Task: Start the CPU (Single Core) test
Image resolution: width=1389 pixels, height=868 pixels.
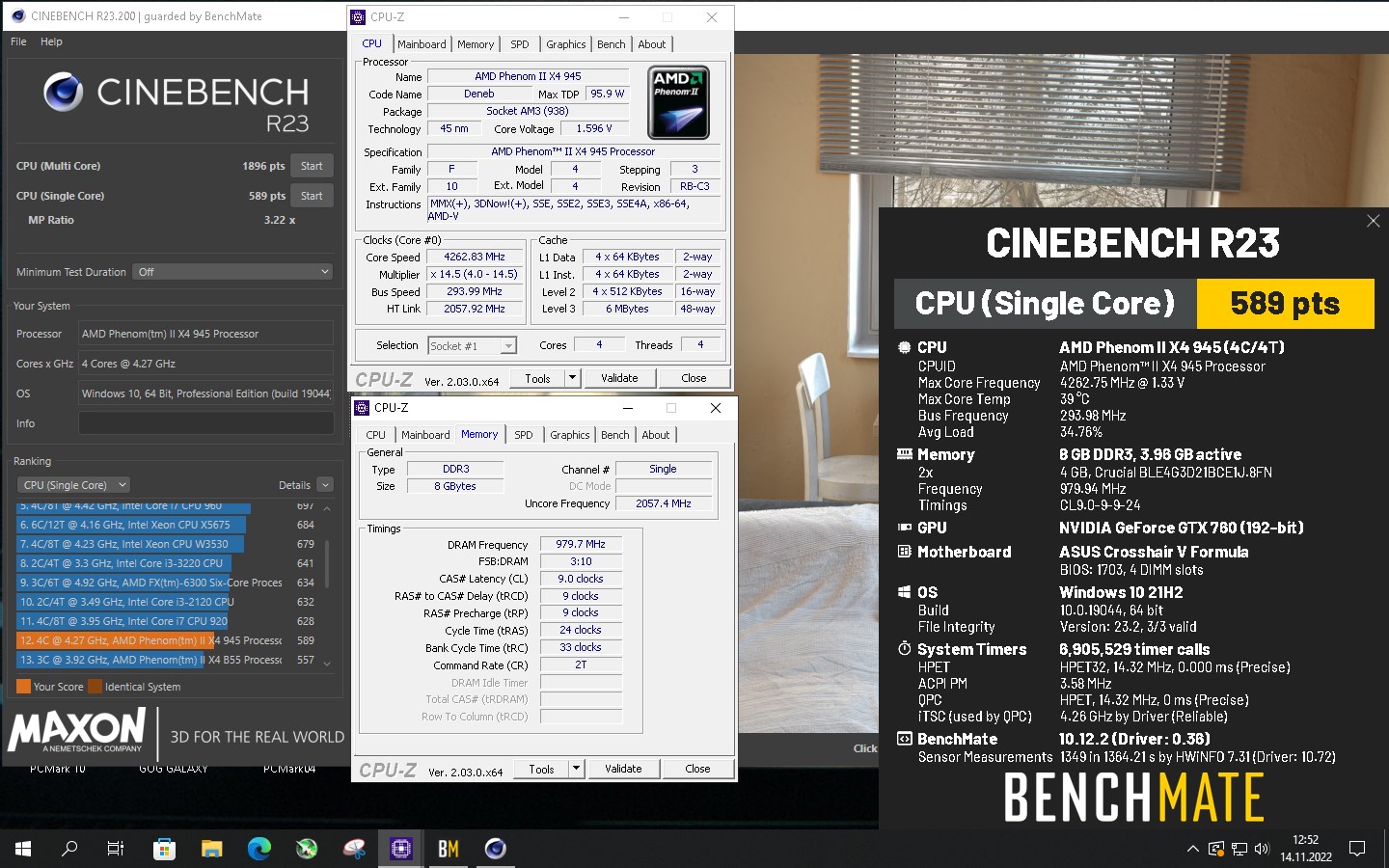Action: point(312,196)
